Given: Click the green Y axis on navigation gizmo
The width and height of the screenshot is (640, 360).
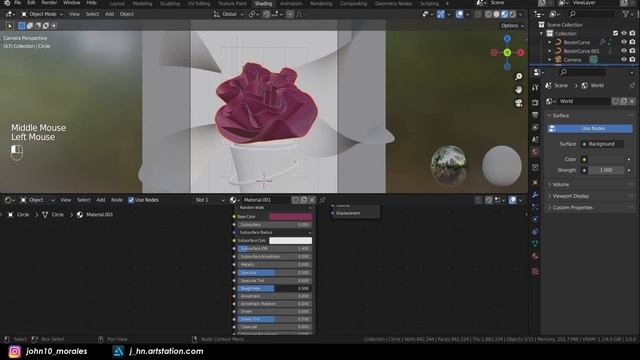Looking at the screenshot, I should [507, 53].
